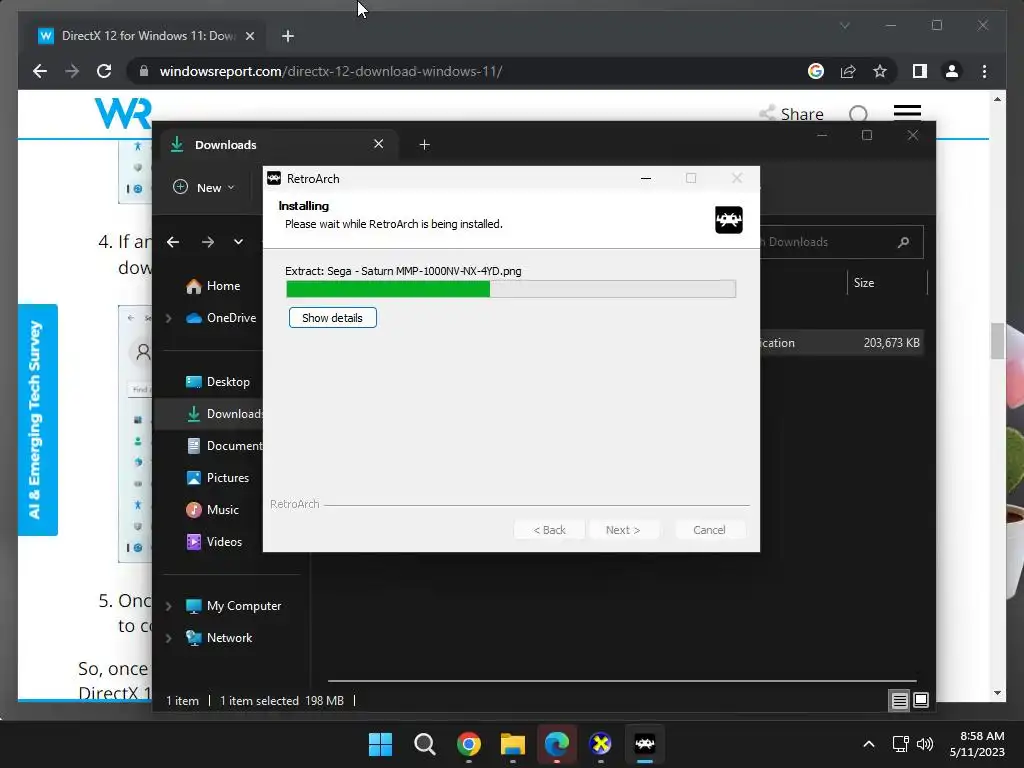Screen dimensions: 1024x768
Task: Reload the windowsreport page
Action: click(x=104, y=71)
